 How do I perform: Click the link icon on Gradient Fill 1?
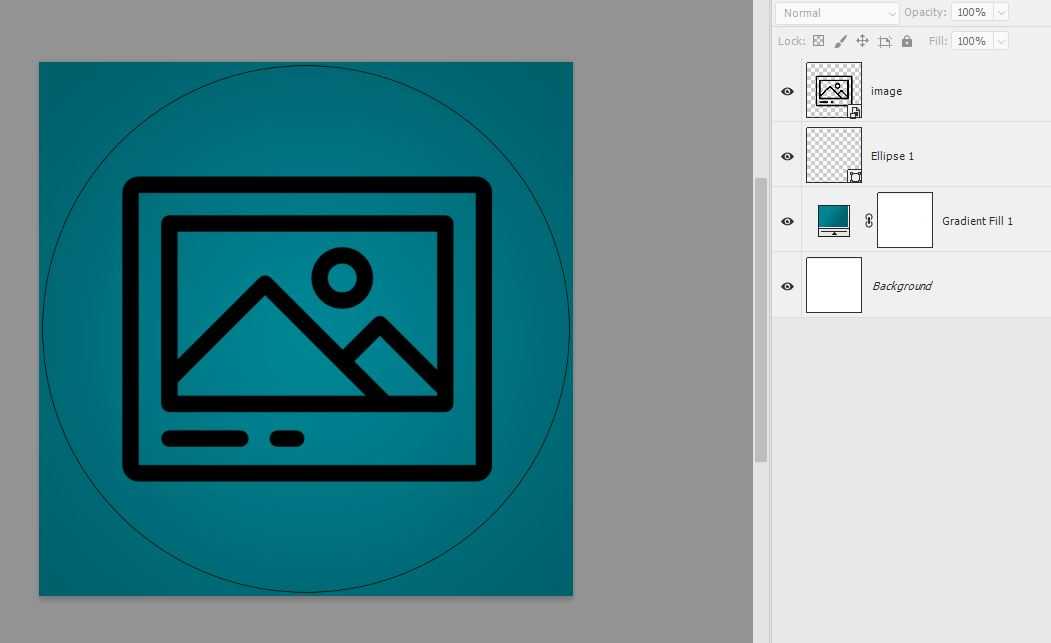[x=868, y=221]
